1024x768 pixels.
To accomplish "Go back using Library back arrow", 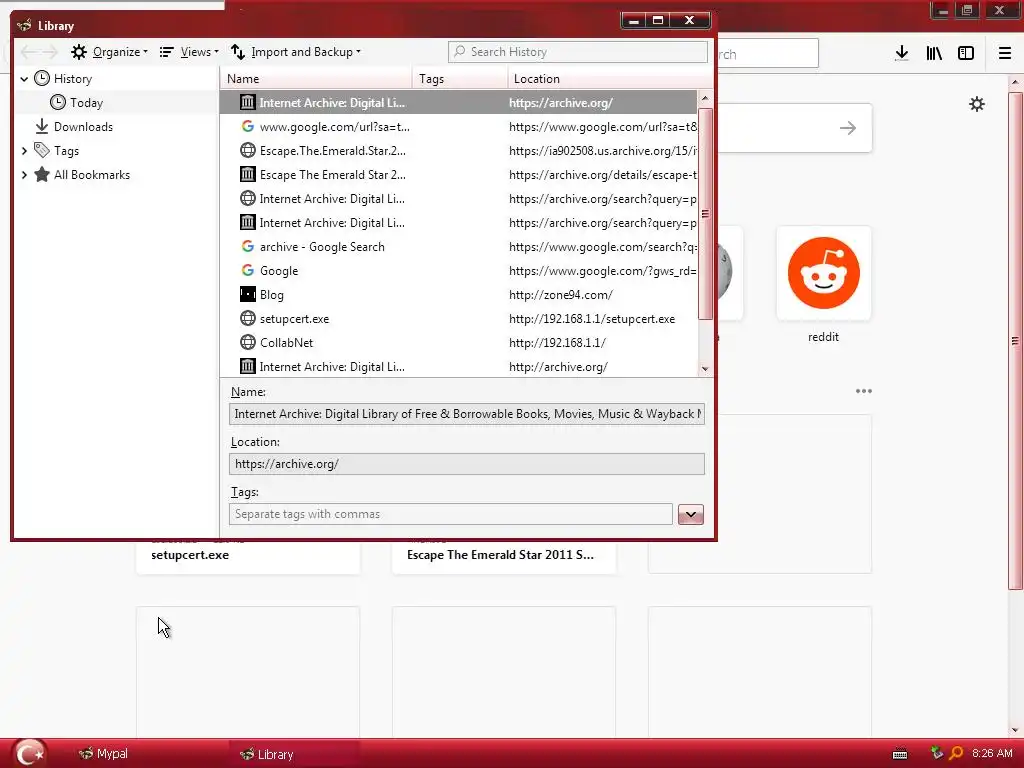I will click(27, 52).
